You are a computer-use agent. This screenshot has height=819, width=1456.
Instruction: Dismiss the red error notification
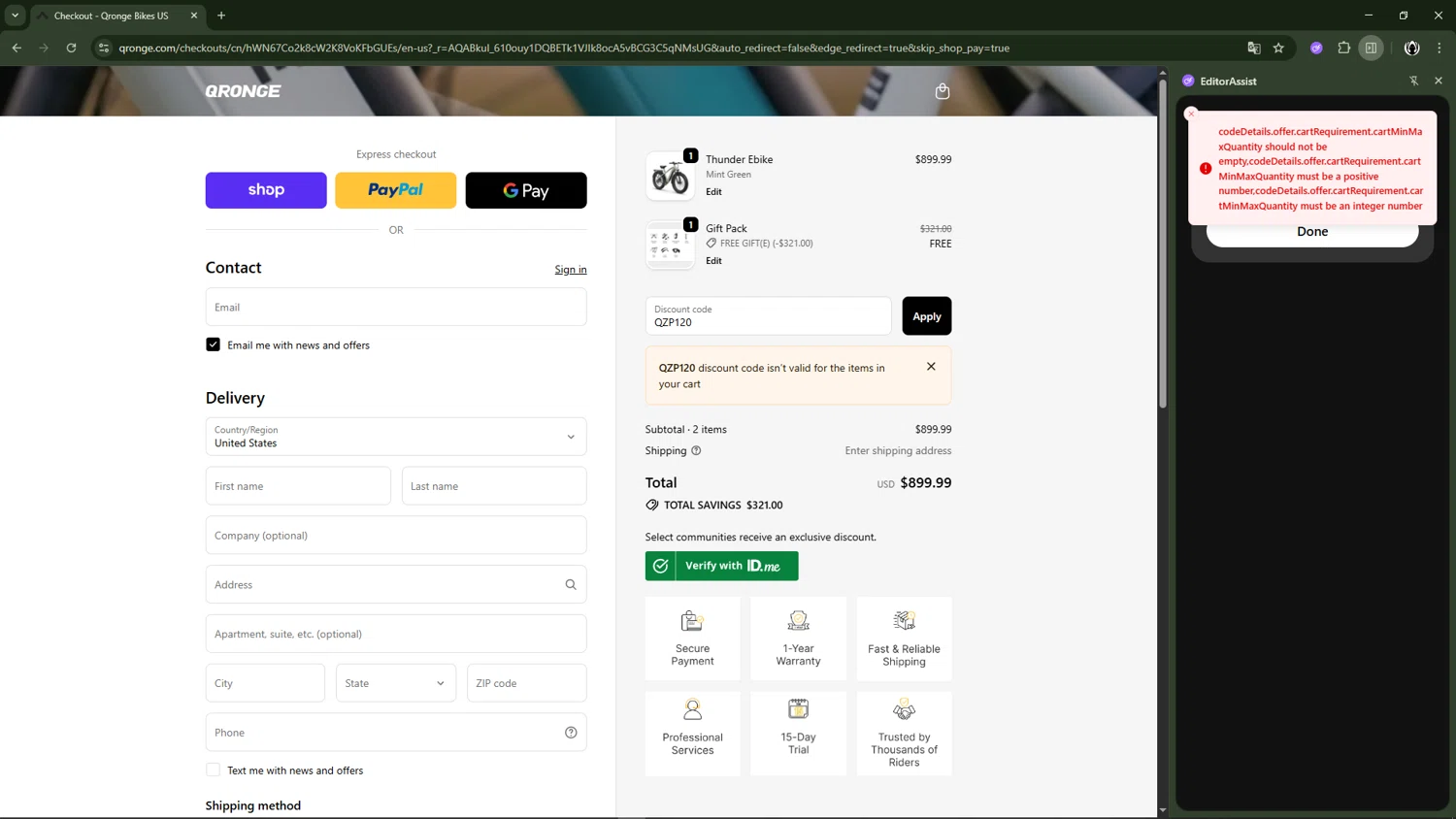tap(1191, 114)
